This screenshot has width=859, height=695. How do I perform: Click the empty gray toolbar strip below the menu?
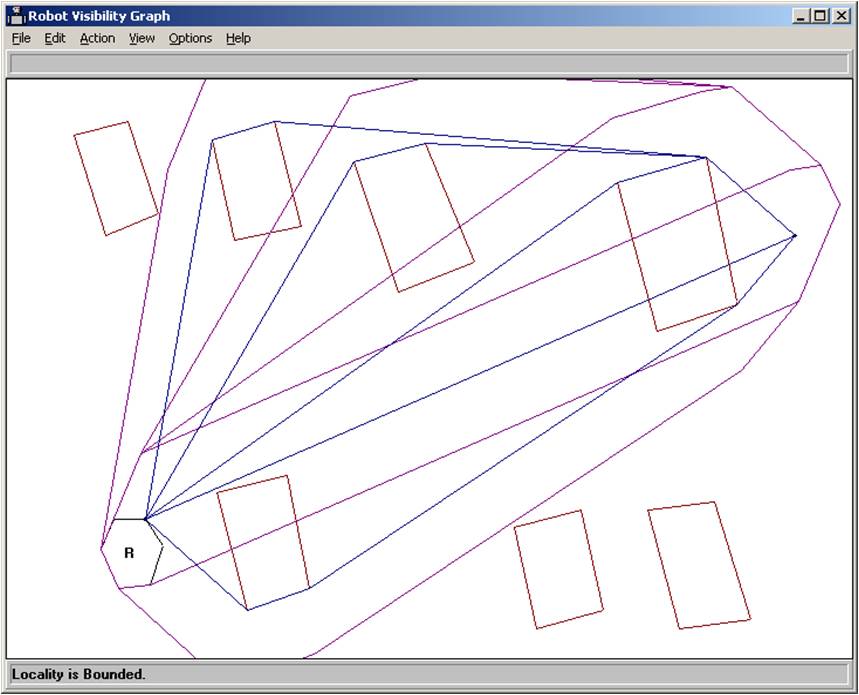(x=429, y=64)
